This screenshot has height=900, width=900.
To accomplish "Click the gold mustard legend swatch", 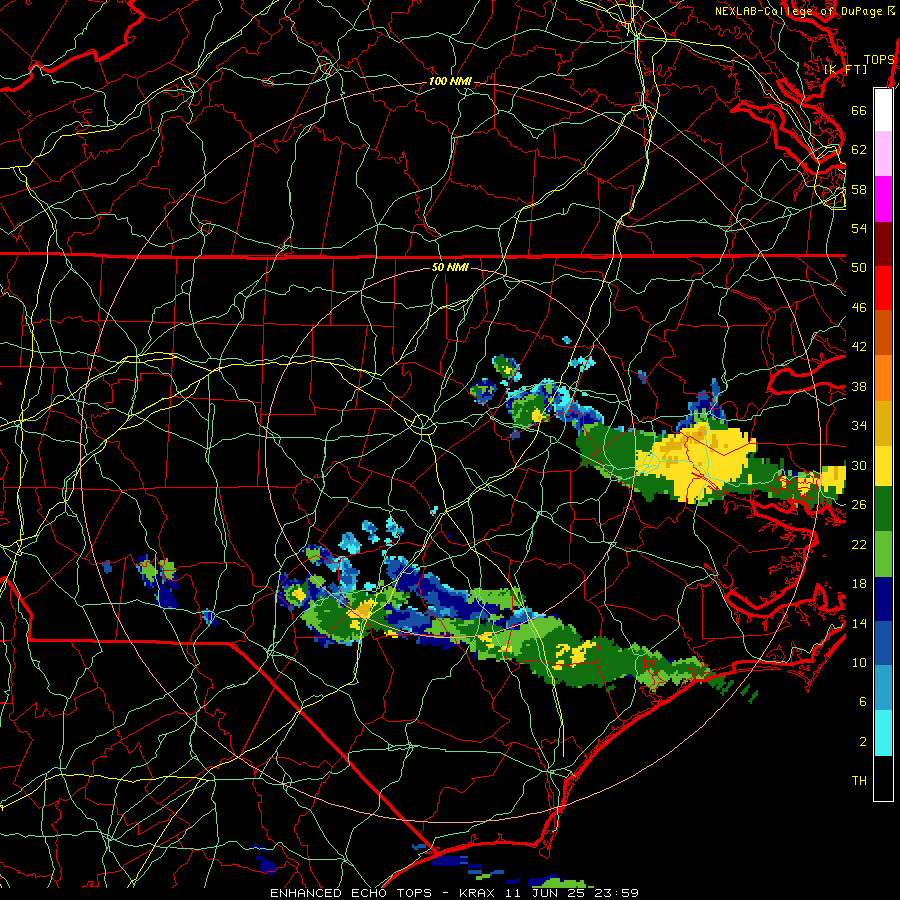I will point(883,422).
